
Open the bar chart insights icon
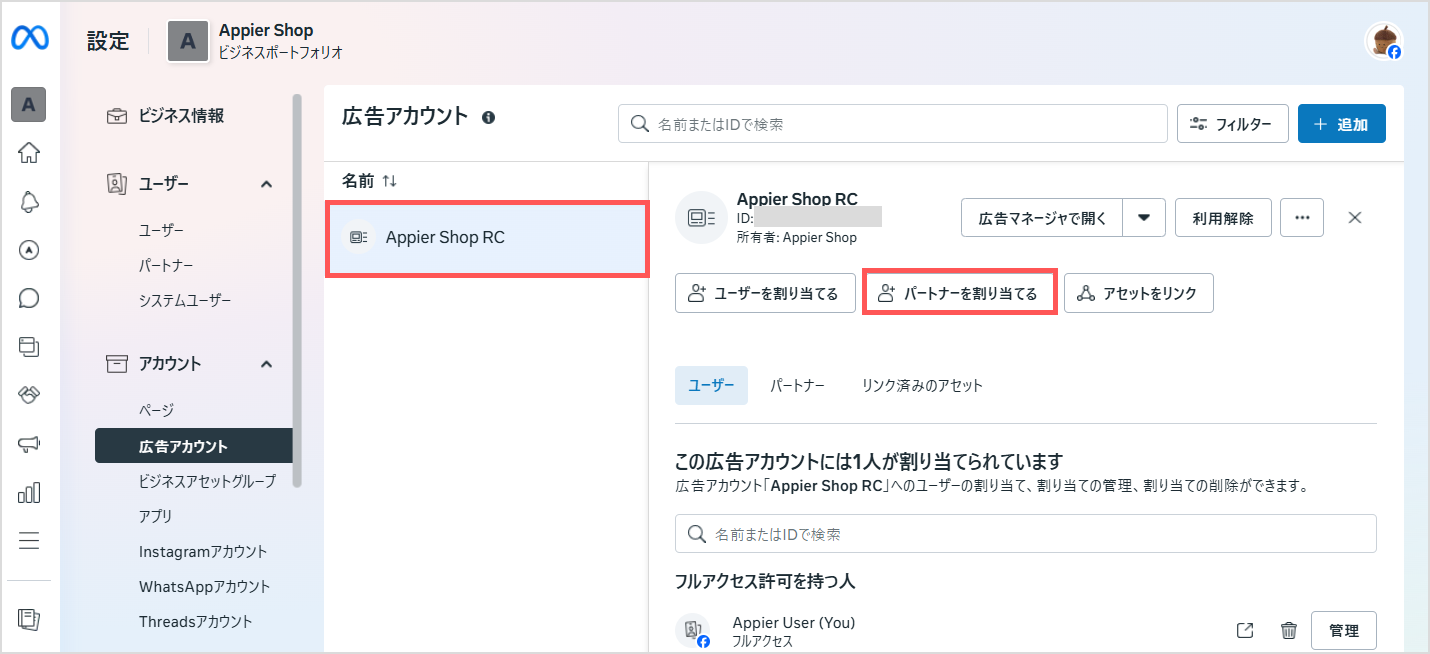29,492
